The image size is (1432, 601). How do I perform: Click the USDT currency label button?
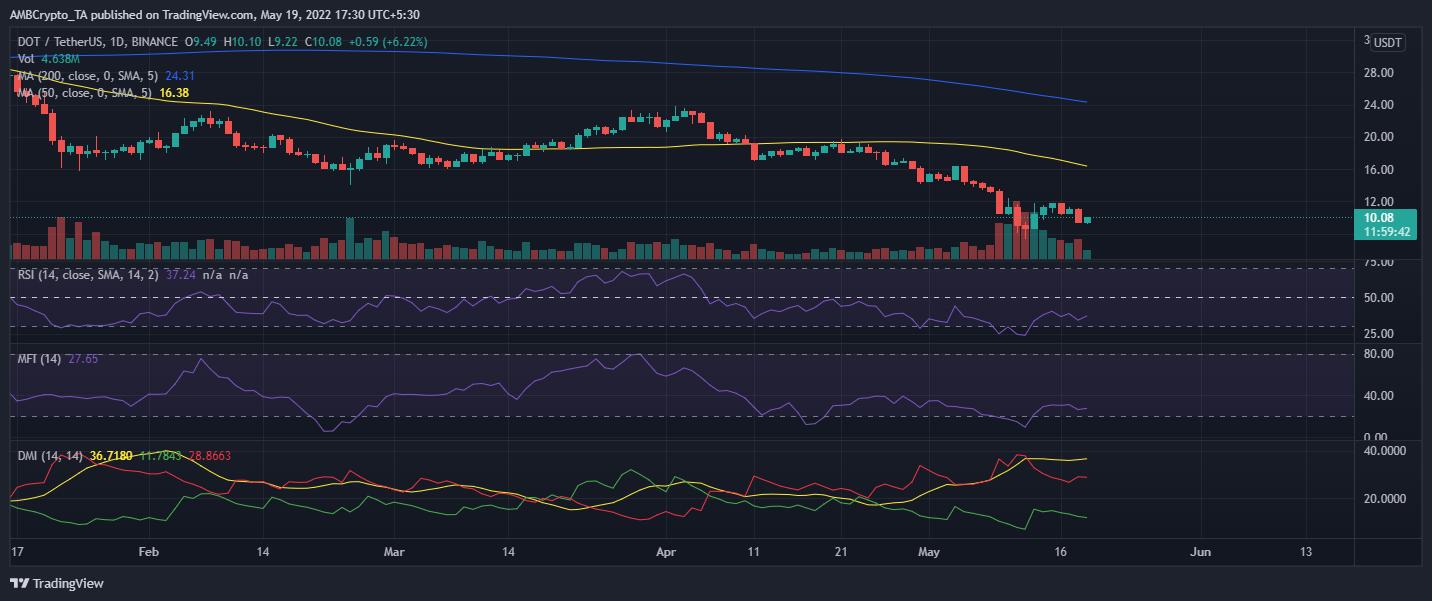tap(1387, 42)
